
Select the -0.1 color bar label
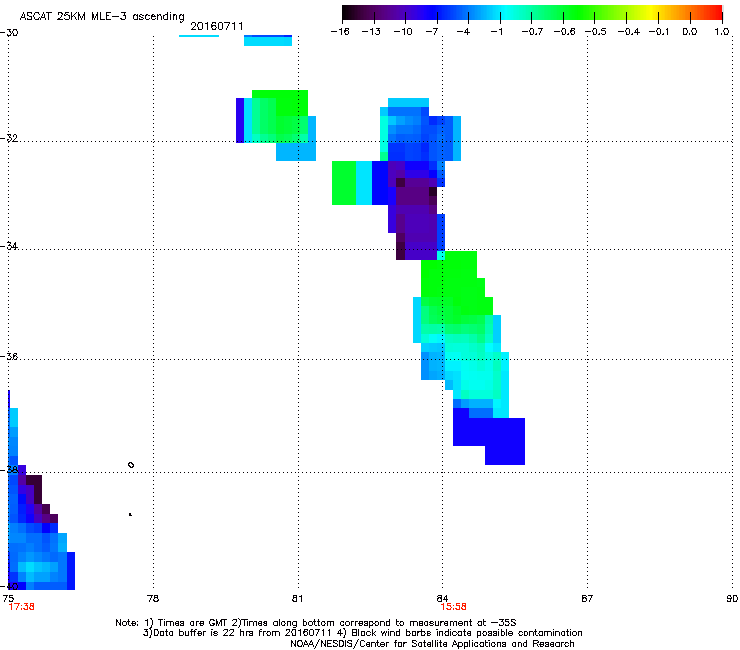pos(659,32)
